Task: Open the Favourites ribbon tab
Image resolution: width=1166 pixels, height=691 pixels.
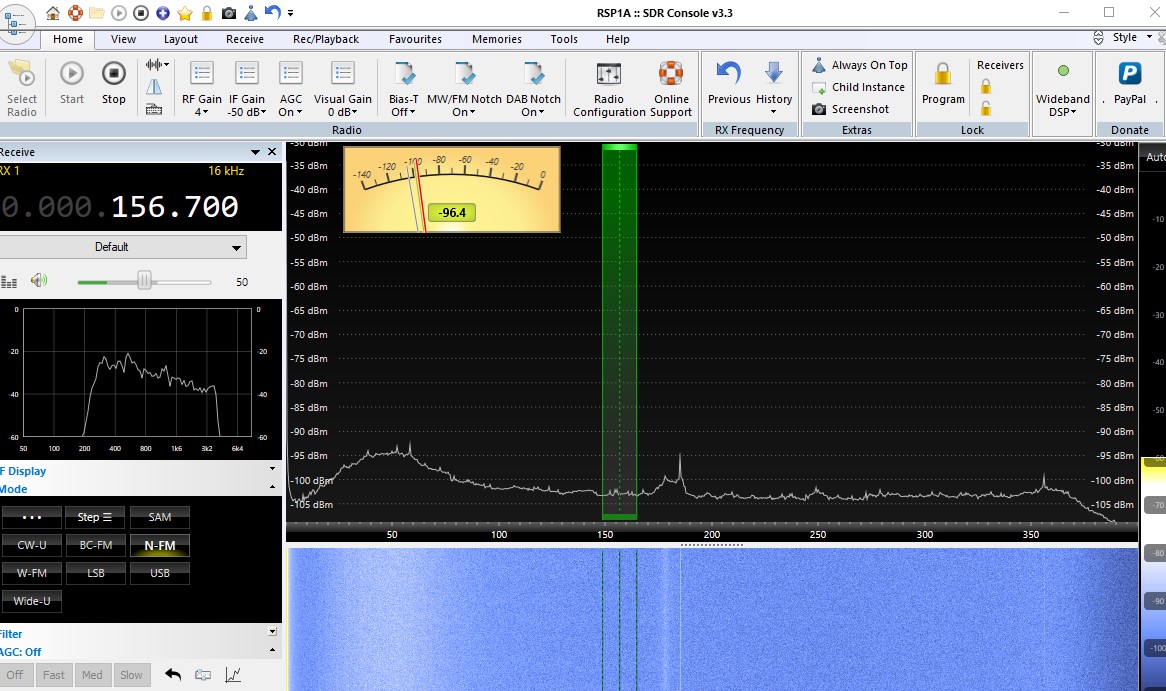Action: coord(415,39)
